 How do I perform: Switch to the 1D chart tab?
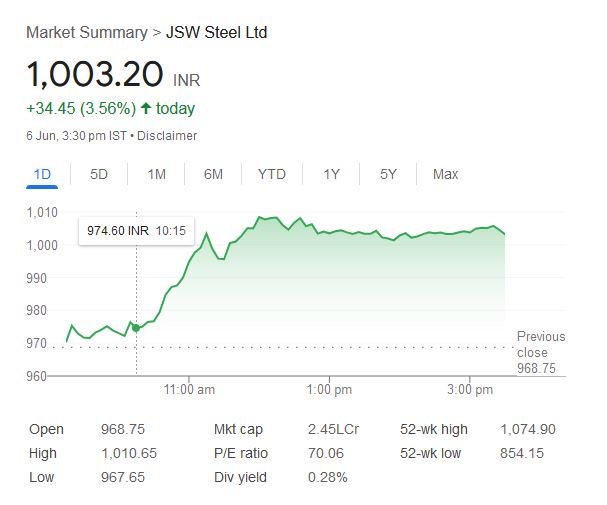[42, 174]
